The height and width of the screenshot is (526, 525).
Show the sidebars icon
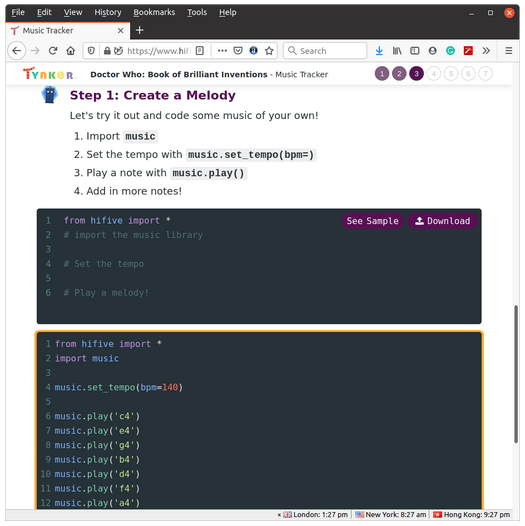pyautogui.click(x=415, y=51)
